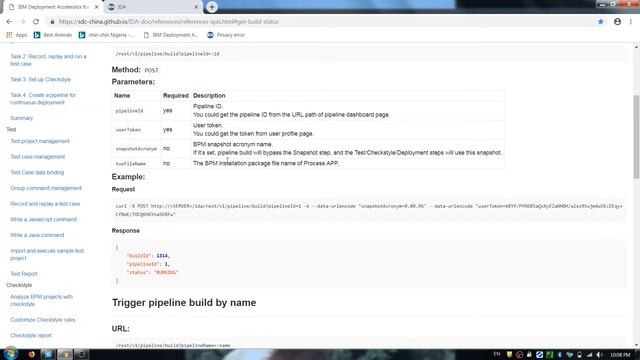Image resolution: width=640 pixels, height=360 pixels.
Task: Open Write a Javascript command page
Action: pyautogui.click(x=43, y=220)
